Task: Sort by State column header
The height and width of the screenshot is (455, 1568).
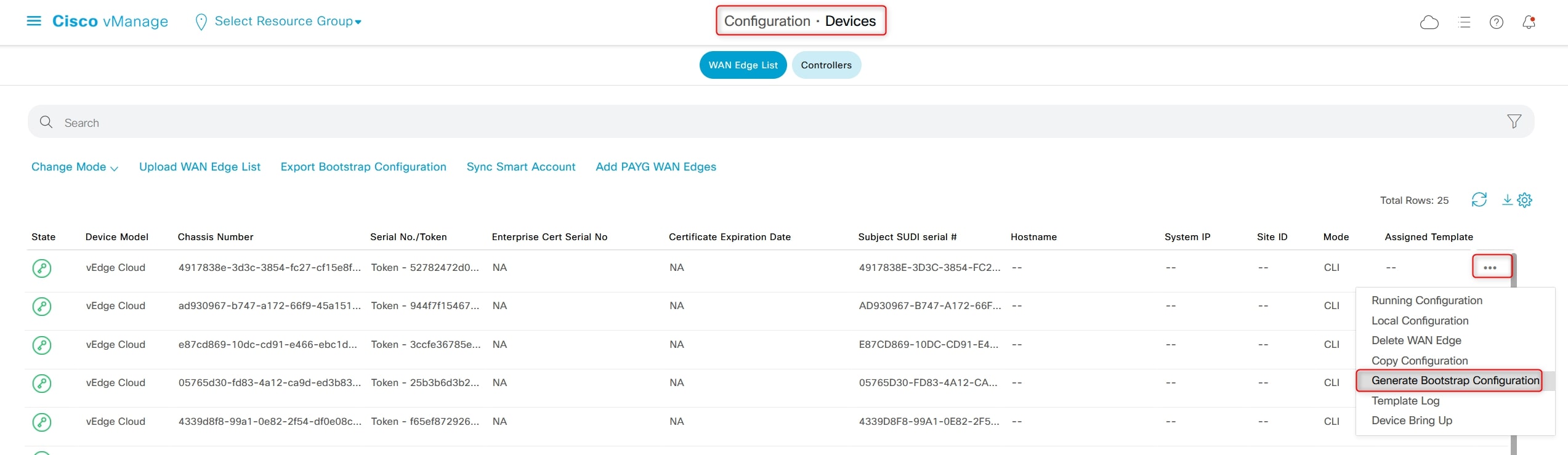Action: click(44, 237)
